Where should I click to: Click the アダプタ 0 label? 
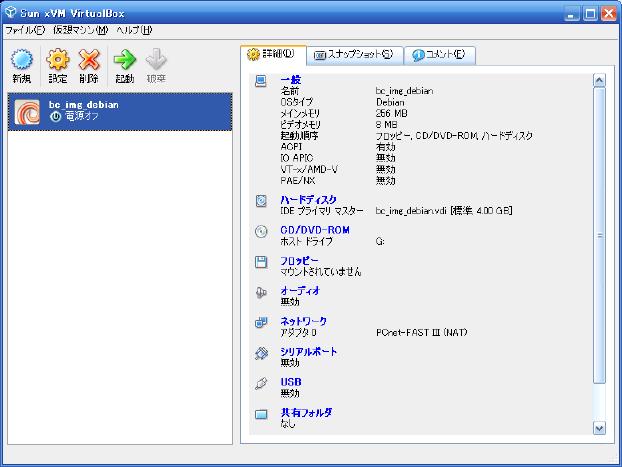point(298,332)
